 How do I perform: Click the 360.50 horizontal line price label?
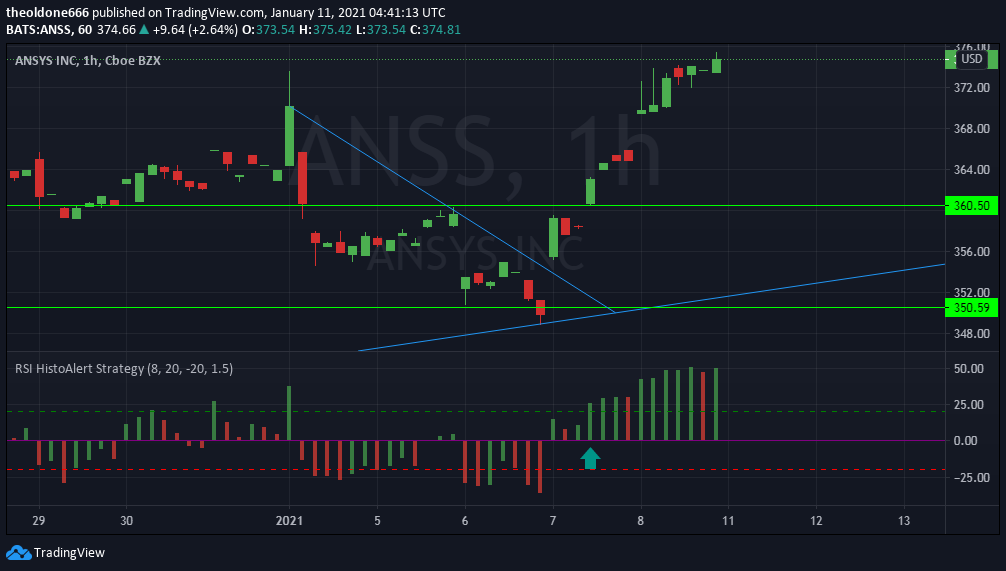pos(971,206)
